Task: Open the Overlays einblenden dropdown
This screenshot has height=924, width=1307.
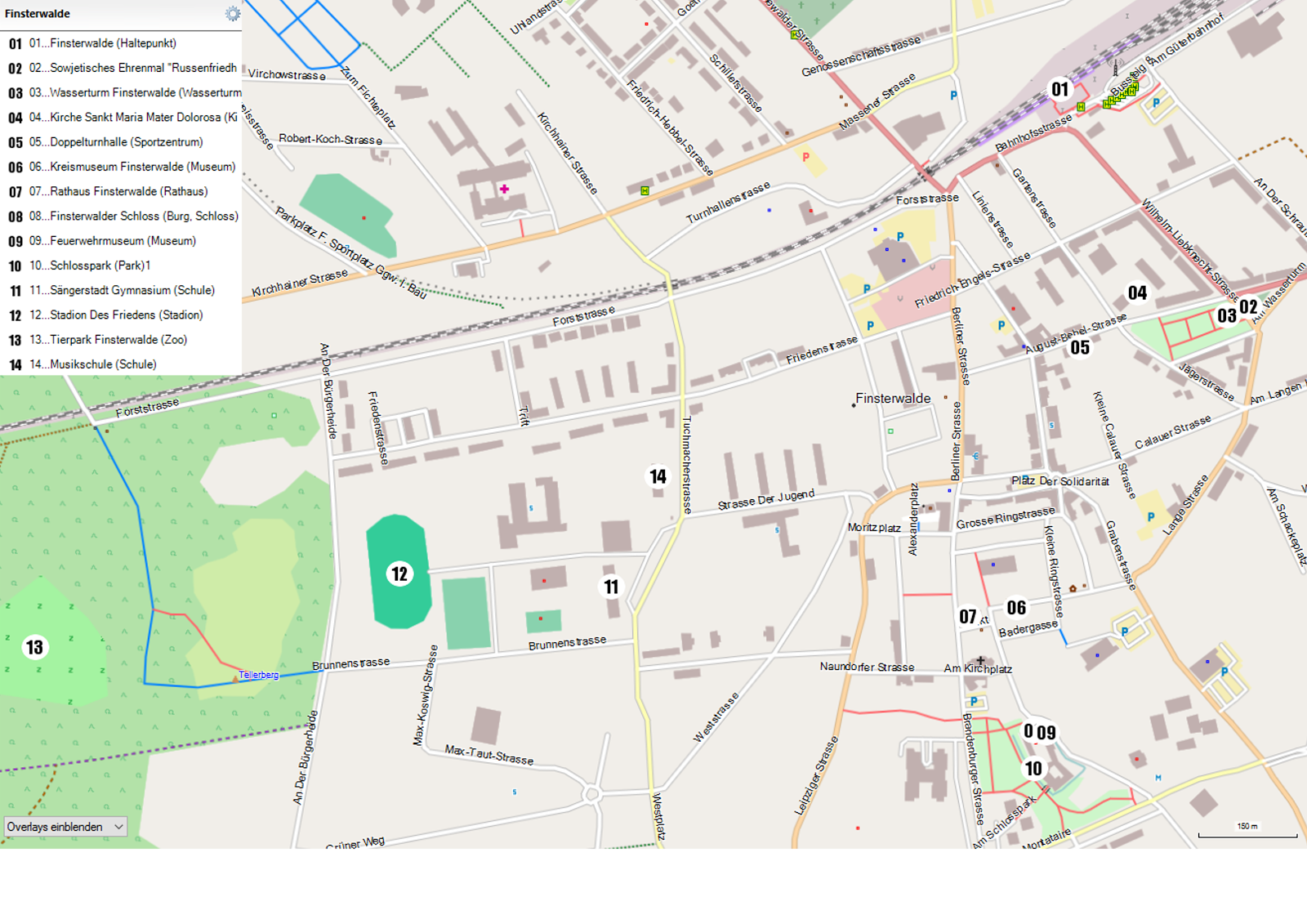Action: [x=65, y=827]
